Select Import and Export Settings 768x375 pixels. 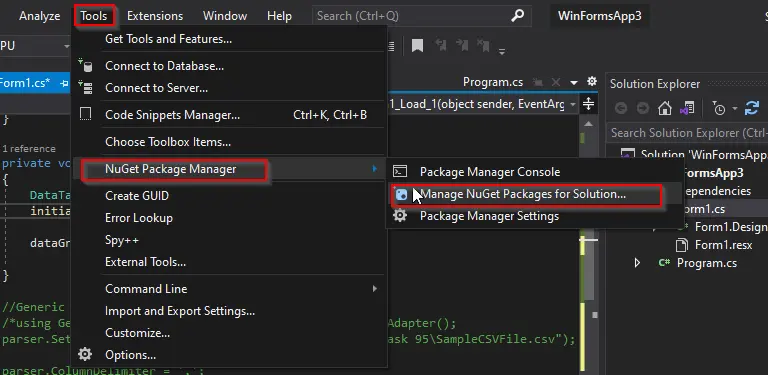[x=229, y=311]
